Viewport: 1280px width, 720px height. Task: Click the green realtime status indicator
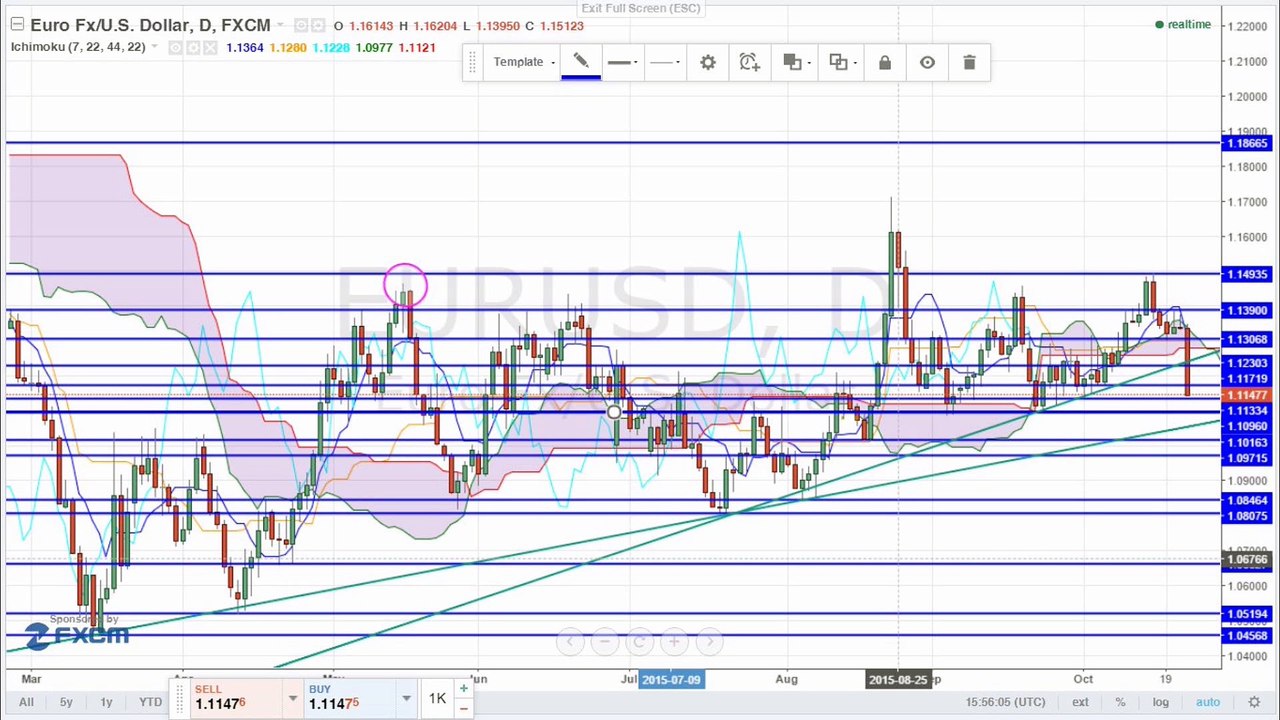(1184, 24)
